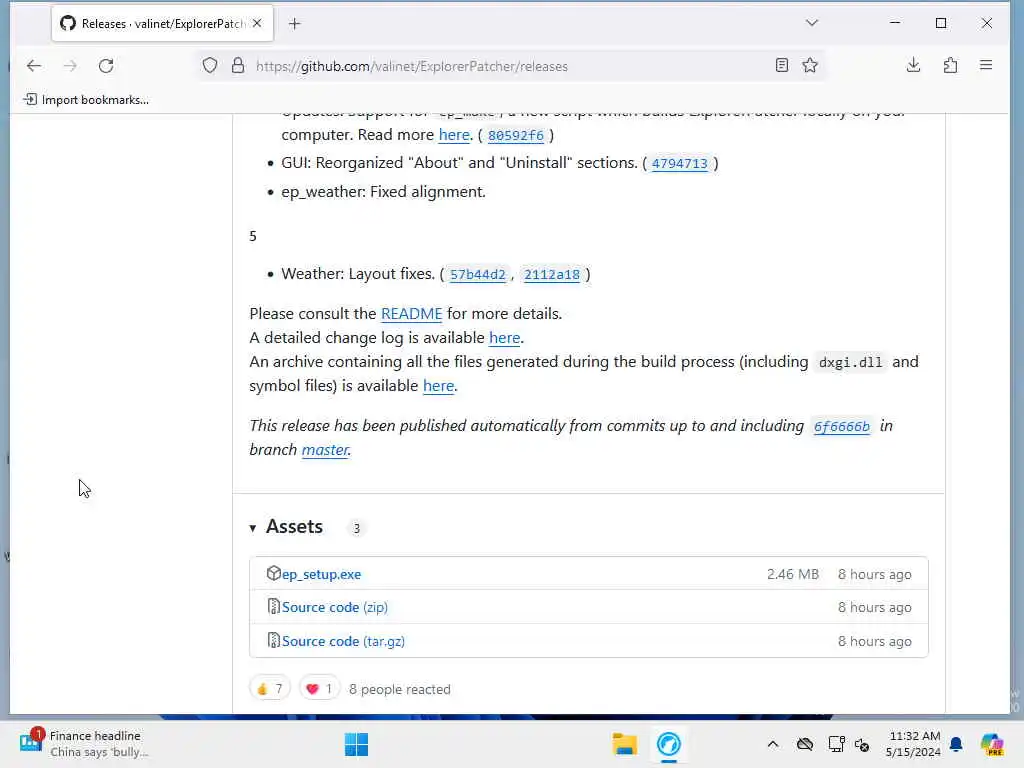Screen dimensions: 1024x768
Task: Click Import bookmarks in bookmarks toolbar
Action: [x=86, y=99]
